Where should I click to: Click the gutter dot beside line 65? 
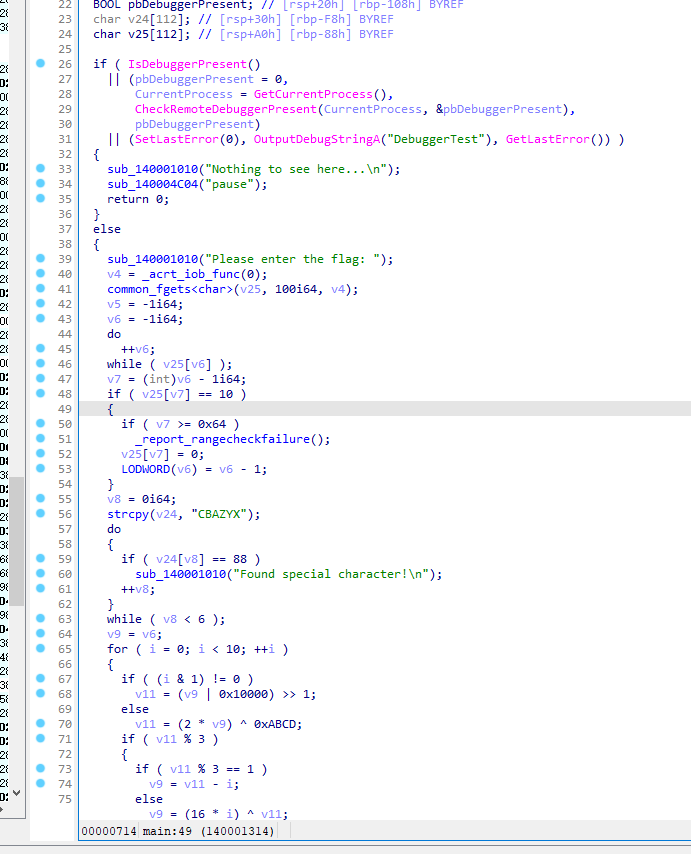pyautogui.click(x=40, y=649)
